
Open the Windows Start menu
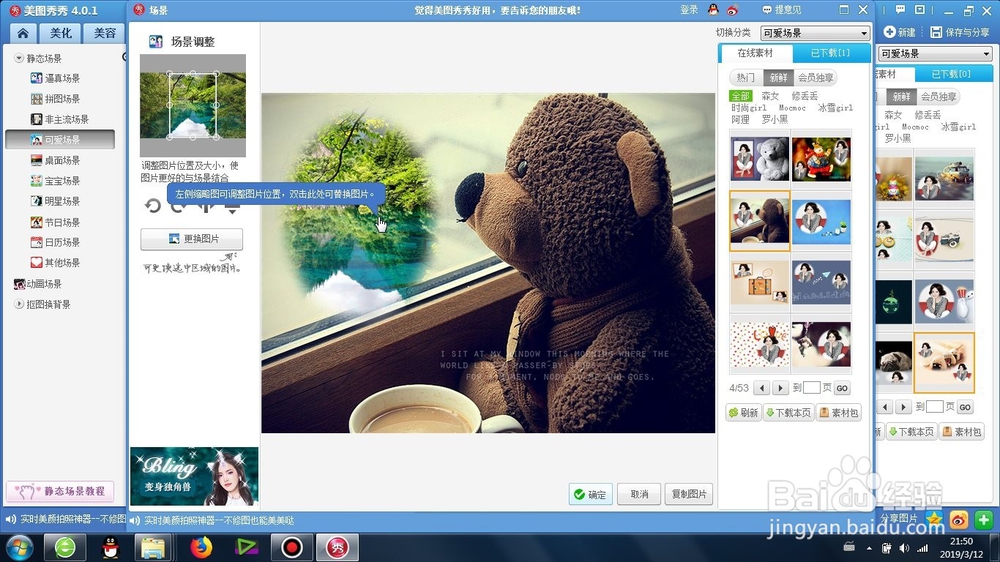point(18,547)
